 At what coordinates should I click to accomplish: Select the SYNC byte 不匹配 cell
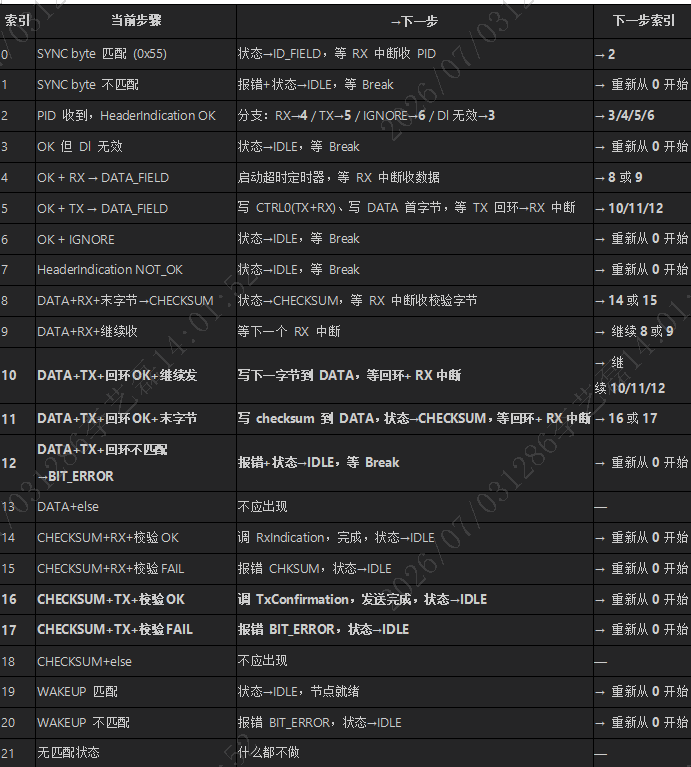[136, 85]
